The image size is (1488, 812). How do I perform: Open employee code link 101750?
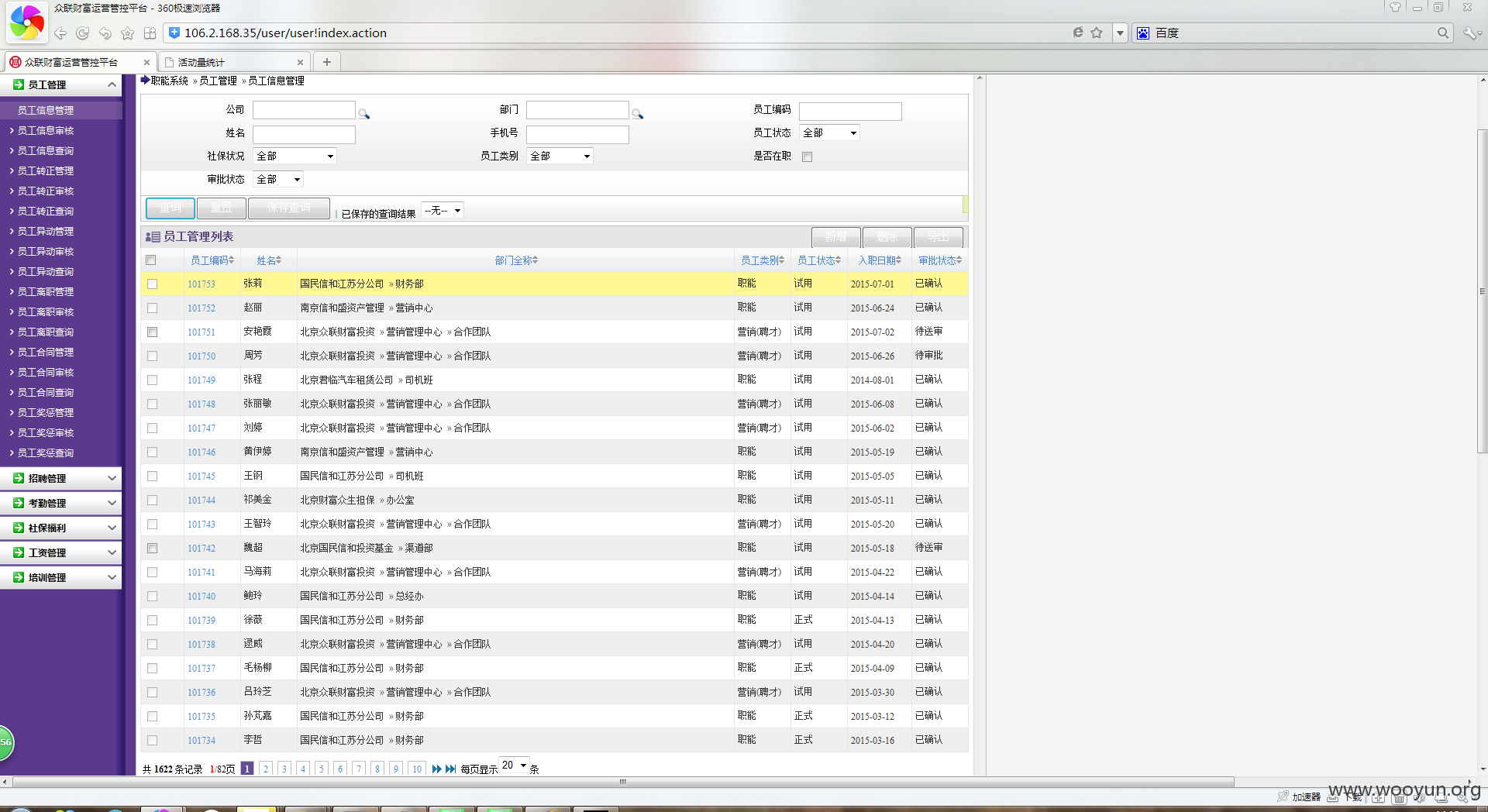[x=201, y=356]
